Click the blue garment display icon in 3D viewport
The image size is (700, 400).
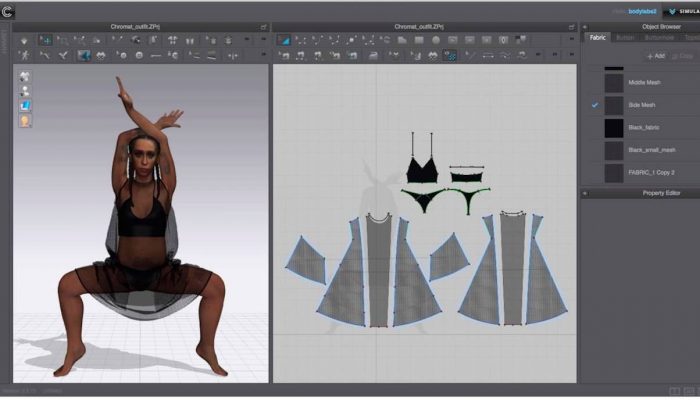[25, 105]
